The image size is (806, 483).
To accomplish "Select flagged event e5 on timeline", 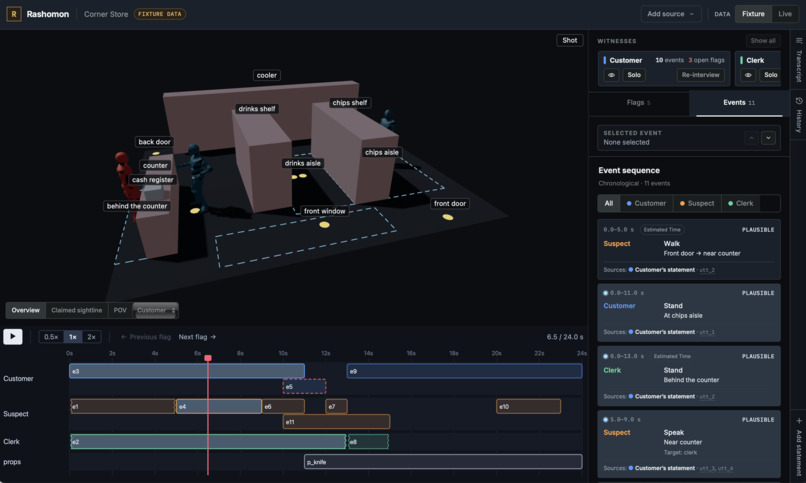I will point(304,386).
